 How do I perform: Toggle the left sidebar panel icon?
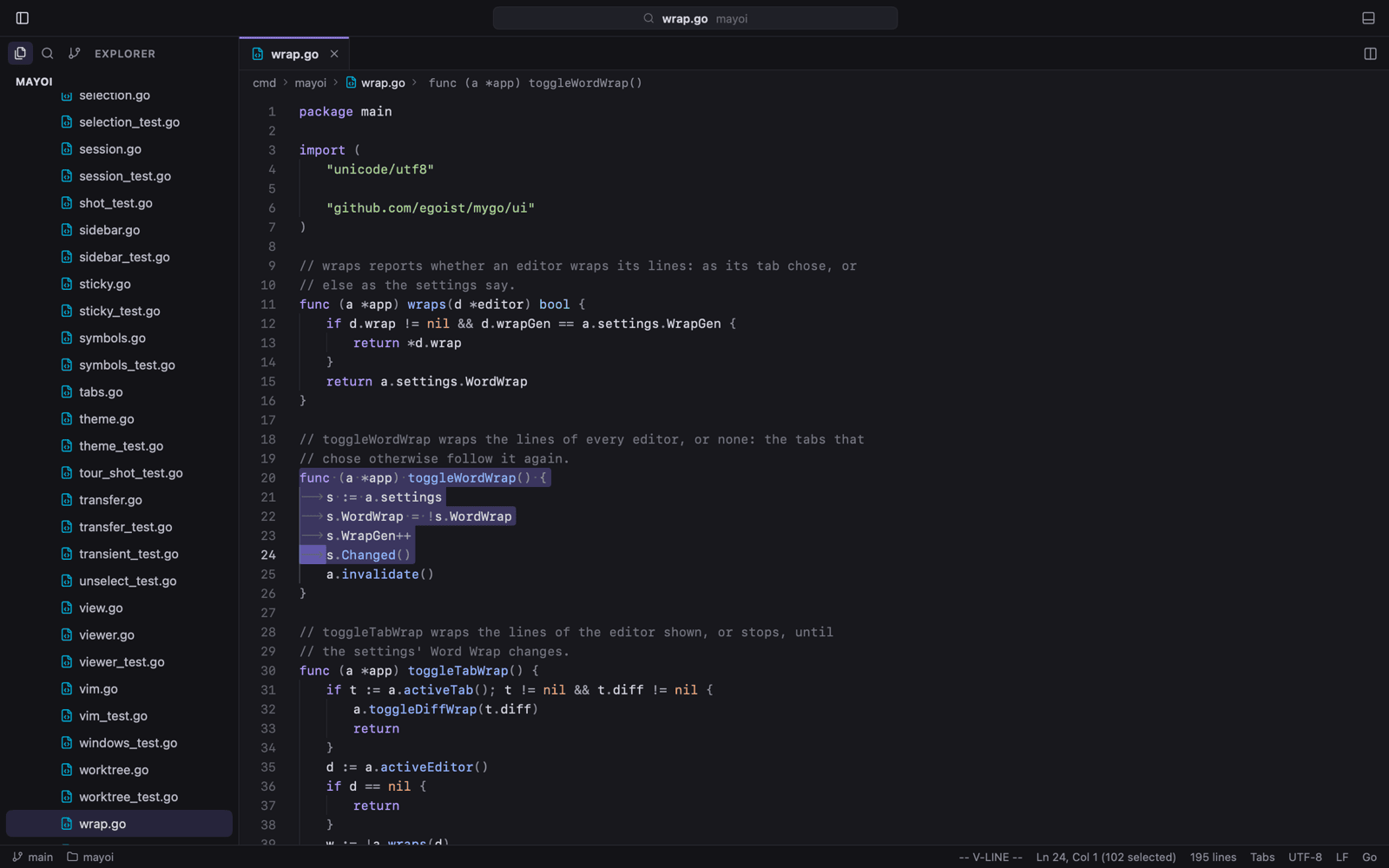tap(23, 18)
